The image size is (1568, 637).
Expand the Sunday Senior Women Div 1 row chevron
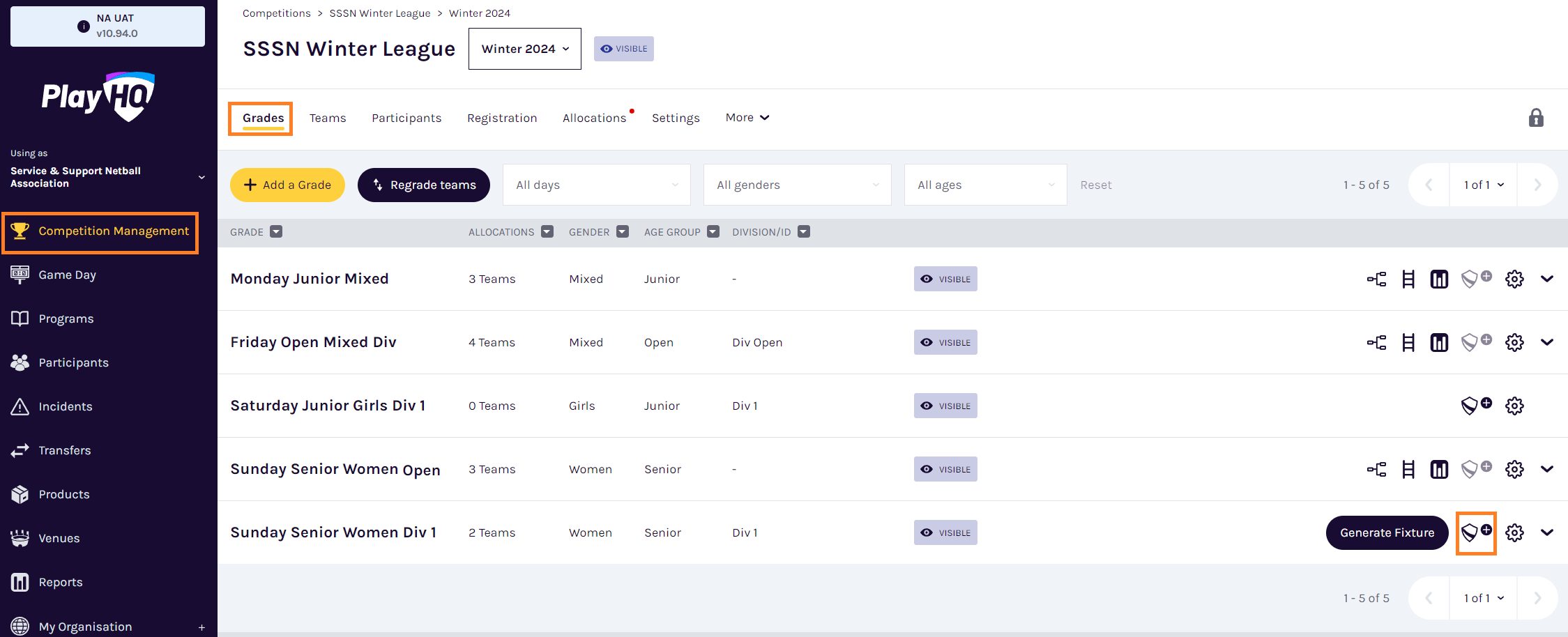1547,533
